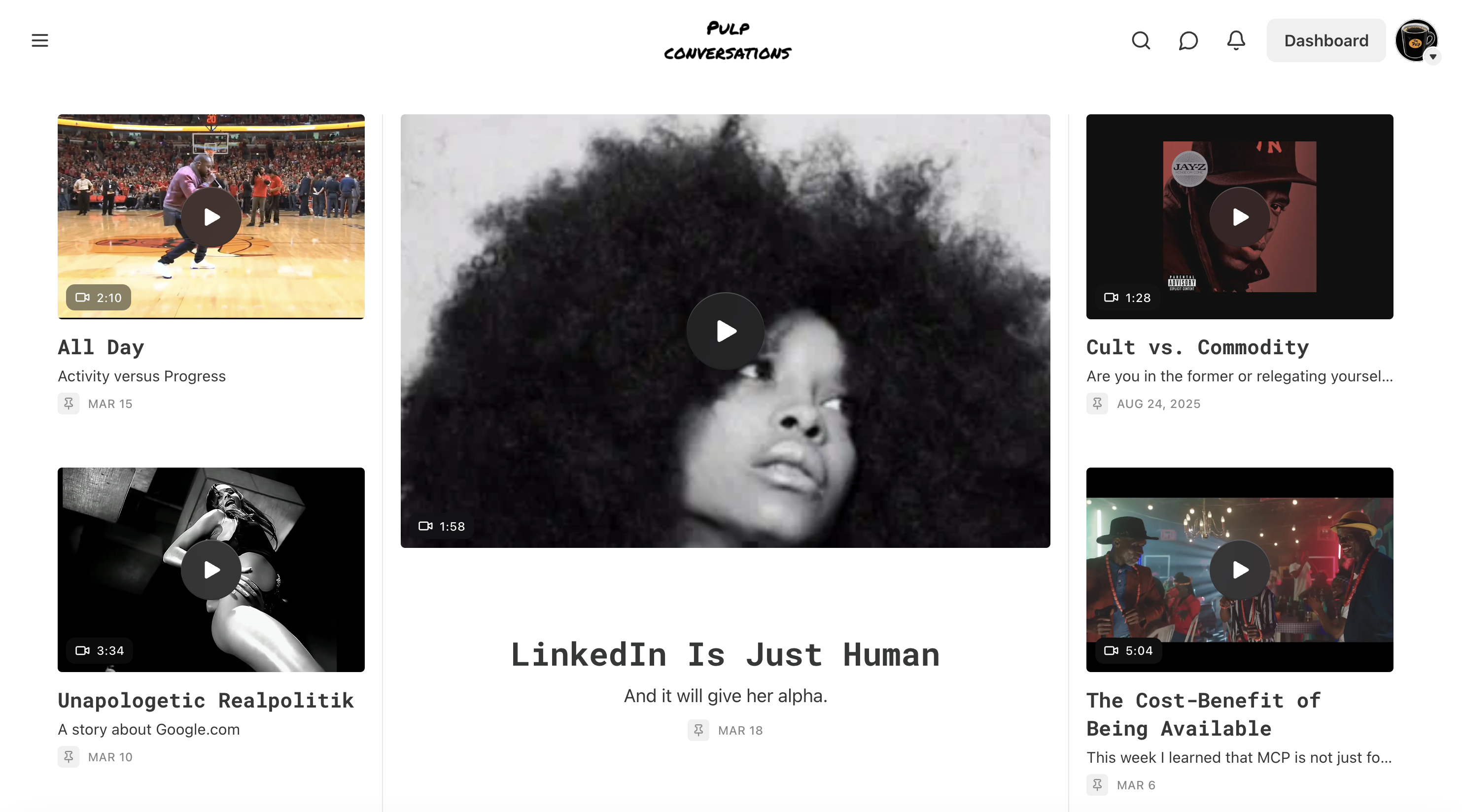Click pin icon beside AUG 24, 2025
The width and height of the screenshot is (1462, 812).
point(1096,404)
